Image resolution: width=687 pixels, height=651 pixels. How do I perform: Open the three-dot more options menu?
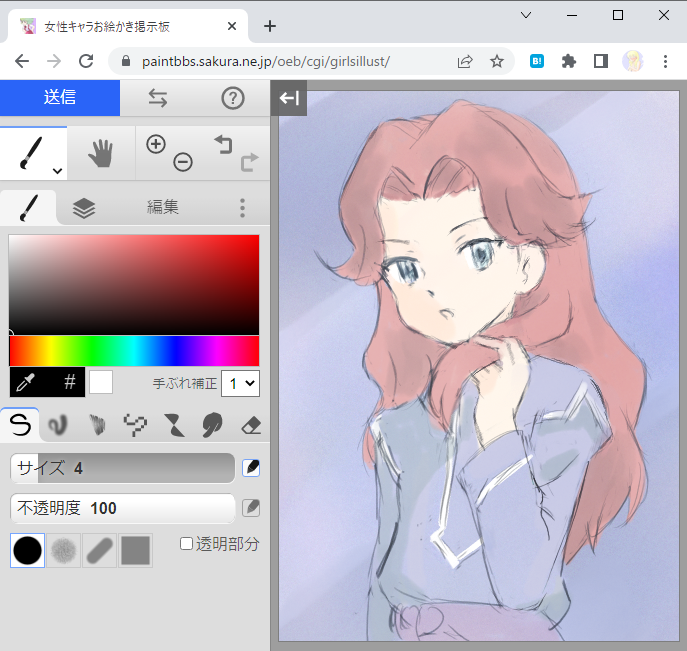[242, 208]
